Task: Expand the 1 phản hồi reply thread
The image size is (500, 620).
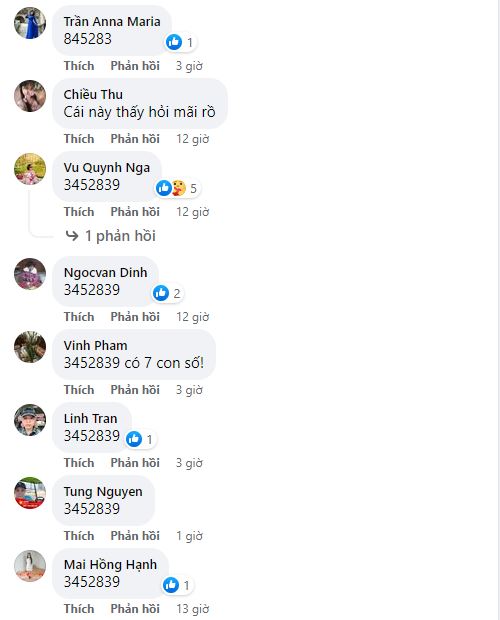Action: [120, 236]
